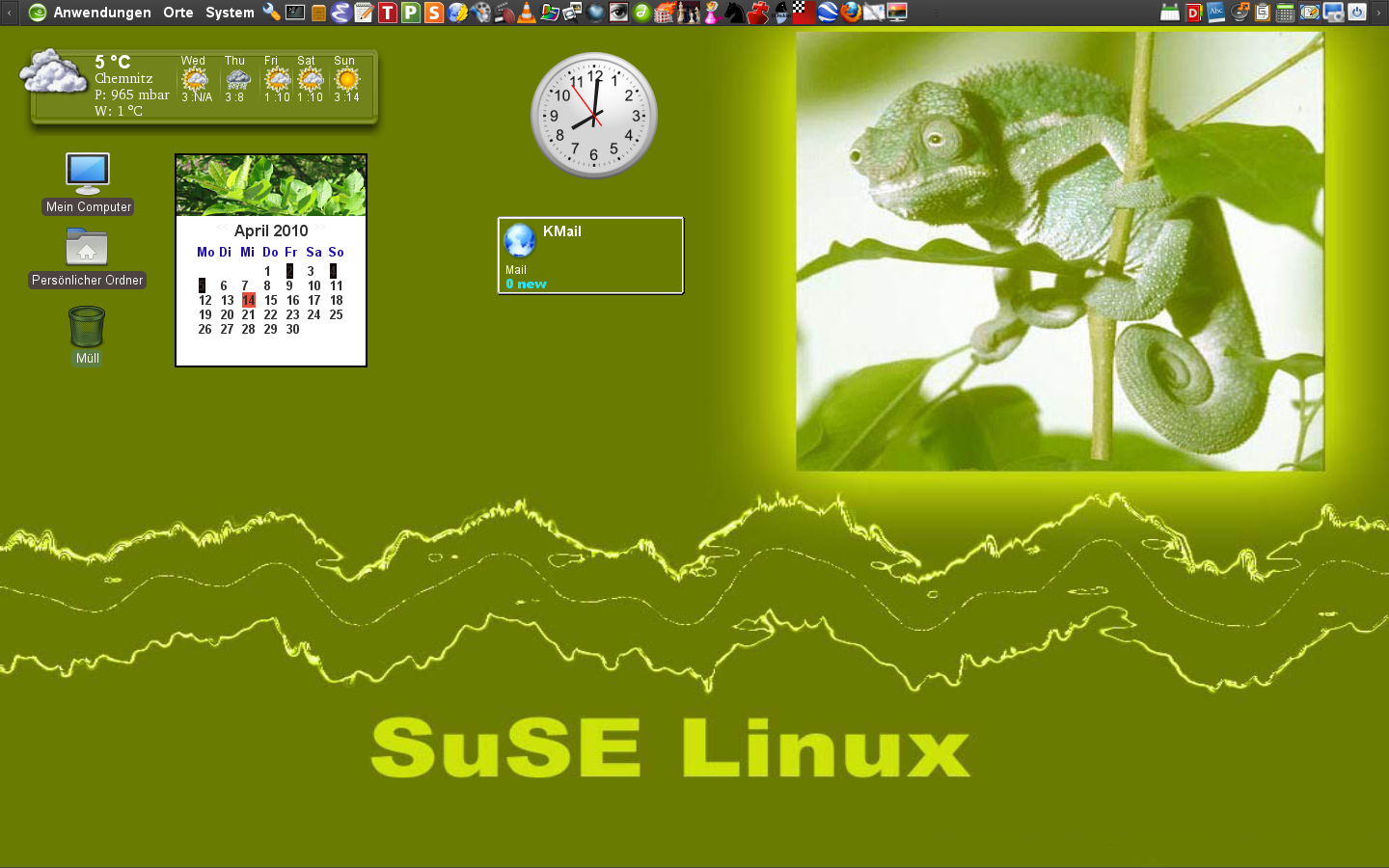Open the terminal launcher in panel
The width and height of the screenshot is (1389, 868).
[295, 13]
